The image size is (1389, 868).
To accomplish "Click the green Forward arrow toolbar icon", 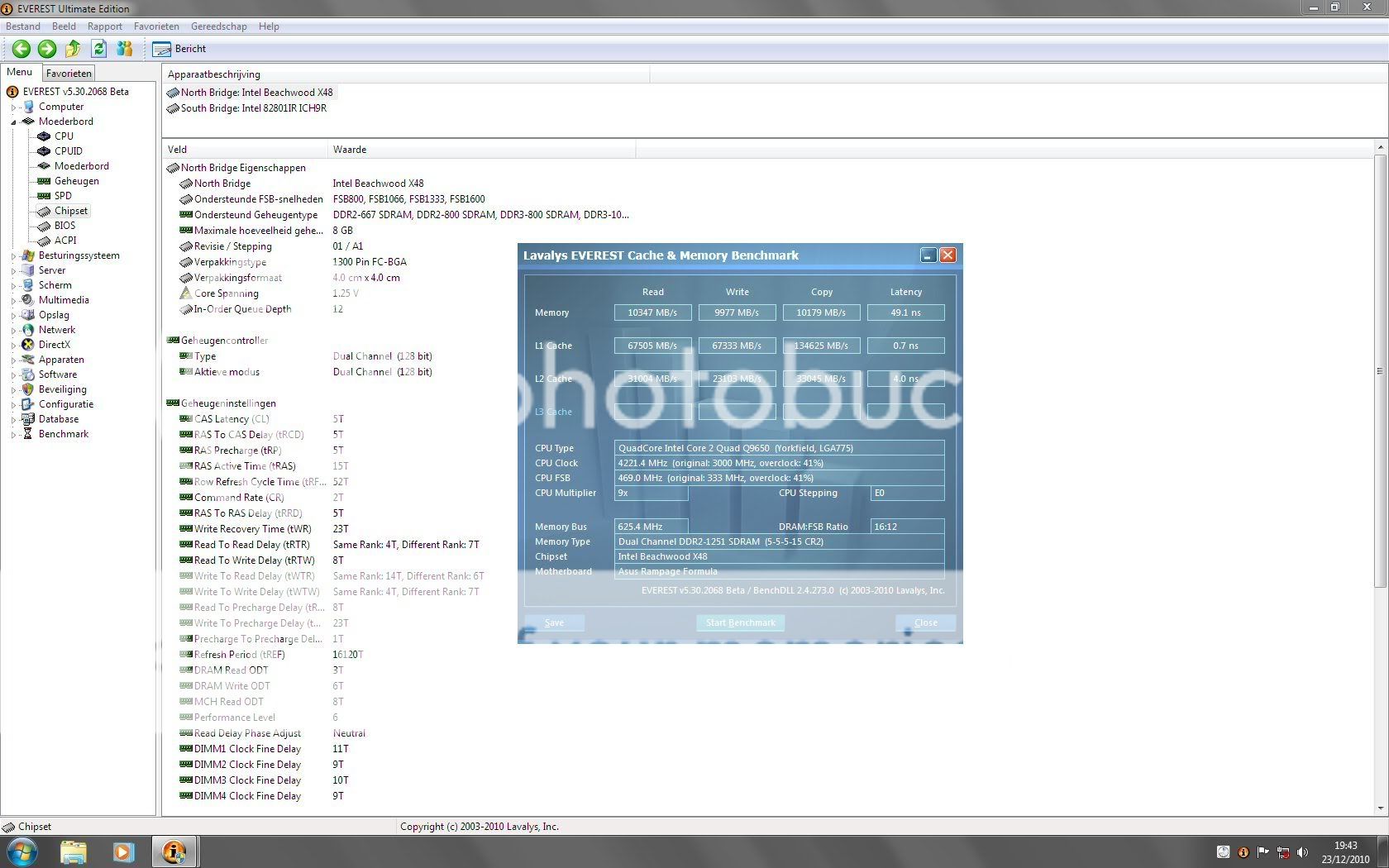I will pyautogui.click(x=47, y=49).
